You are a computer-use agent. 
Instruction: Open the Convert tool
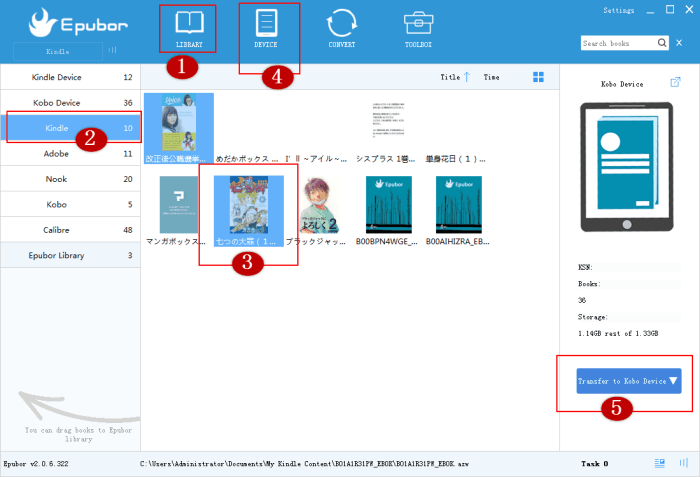pyautogui.click(x=342, y=29)
